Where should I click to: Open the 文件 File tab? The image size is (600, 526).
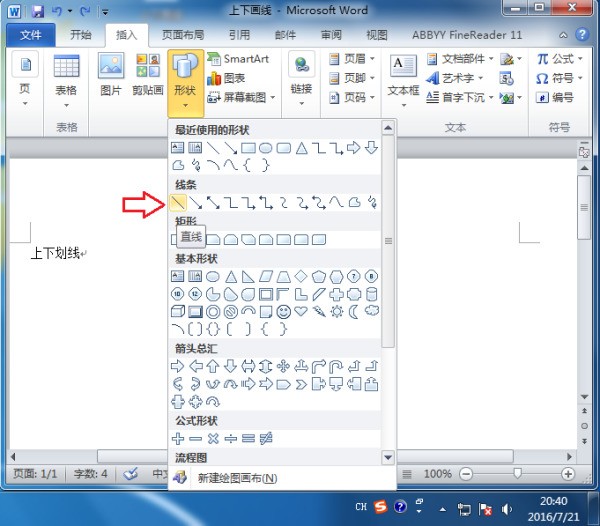pyautogui.click(x=31, y=34)
